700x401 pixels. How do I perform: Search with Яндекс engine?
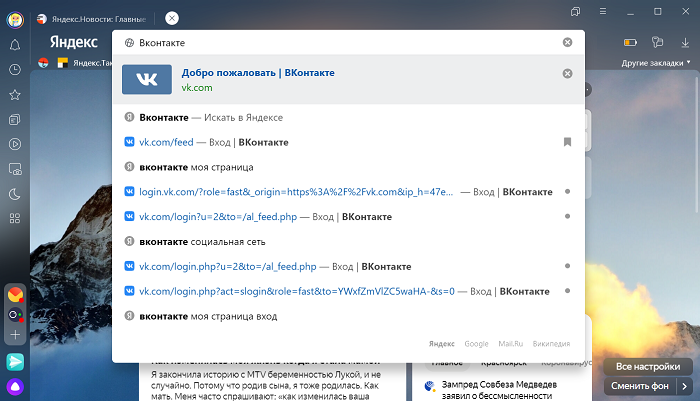pos(442,343)
